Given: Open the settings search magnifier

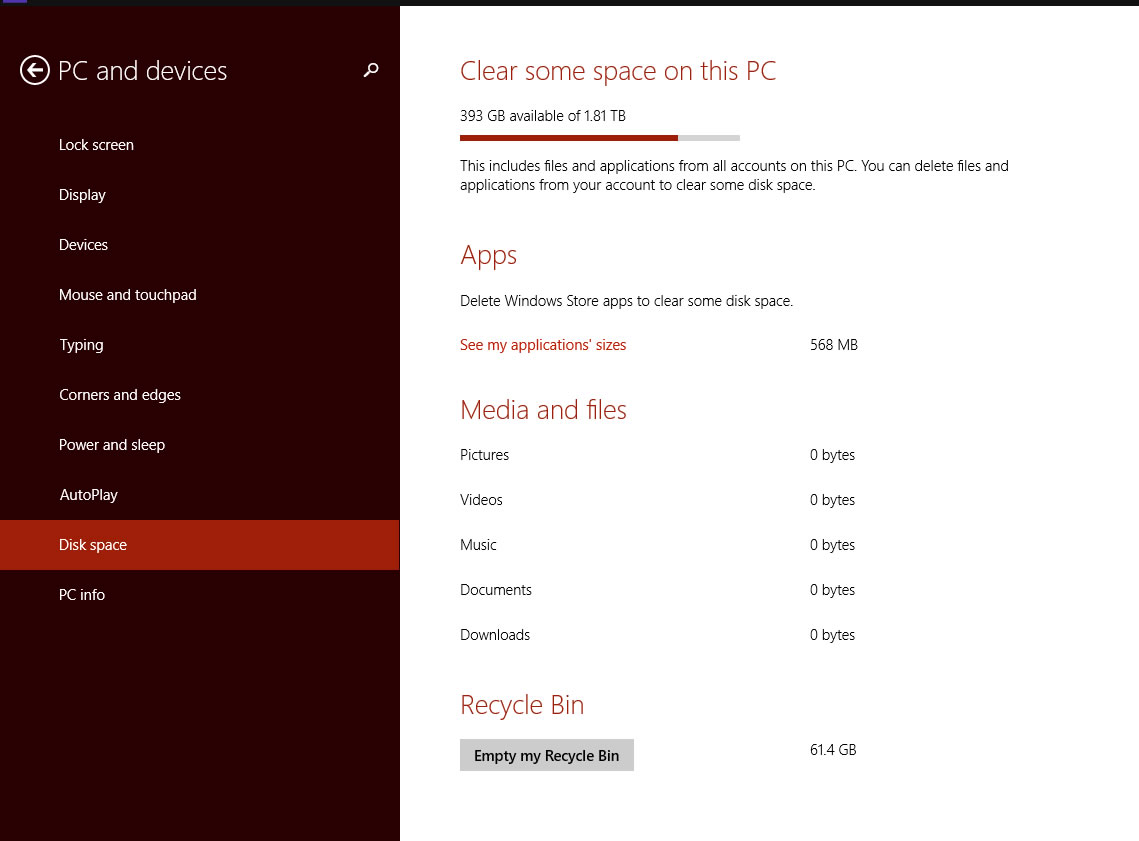Looking at the screenshot, I should [371, 71].
